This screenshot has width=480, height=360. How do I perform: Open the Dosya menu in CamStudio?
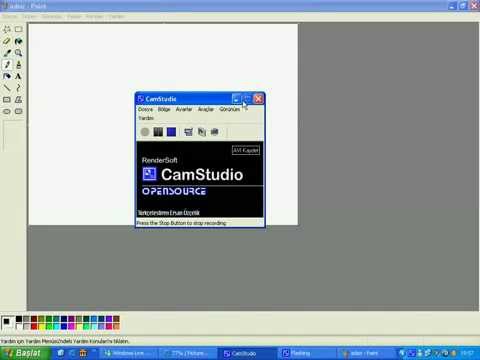click(x=145, y=109)
